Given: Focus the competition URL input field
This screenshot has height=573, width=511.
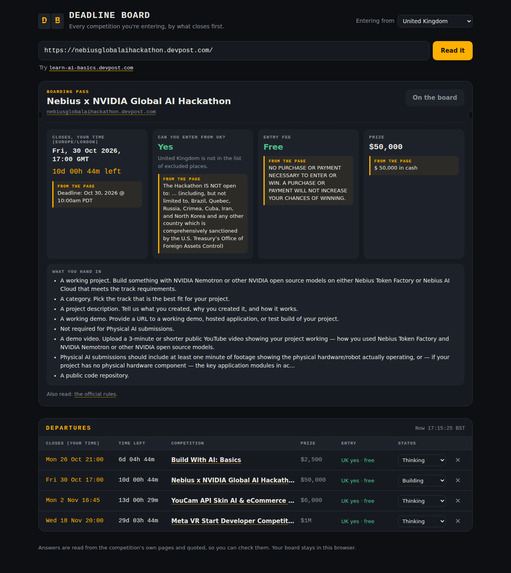Looking at the screenshot, I should 234,50.
